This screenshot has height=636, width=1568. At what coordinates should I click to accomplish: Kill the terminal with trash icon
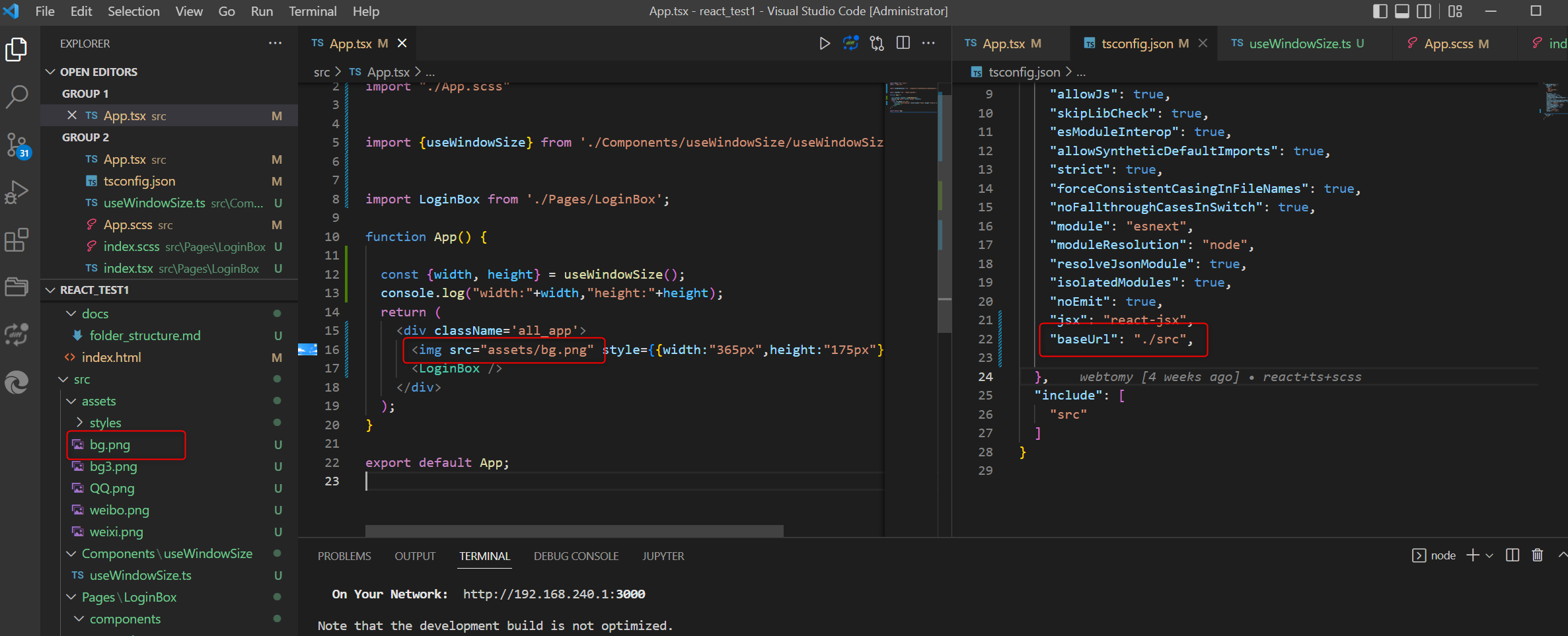(1538, 555)
